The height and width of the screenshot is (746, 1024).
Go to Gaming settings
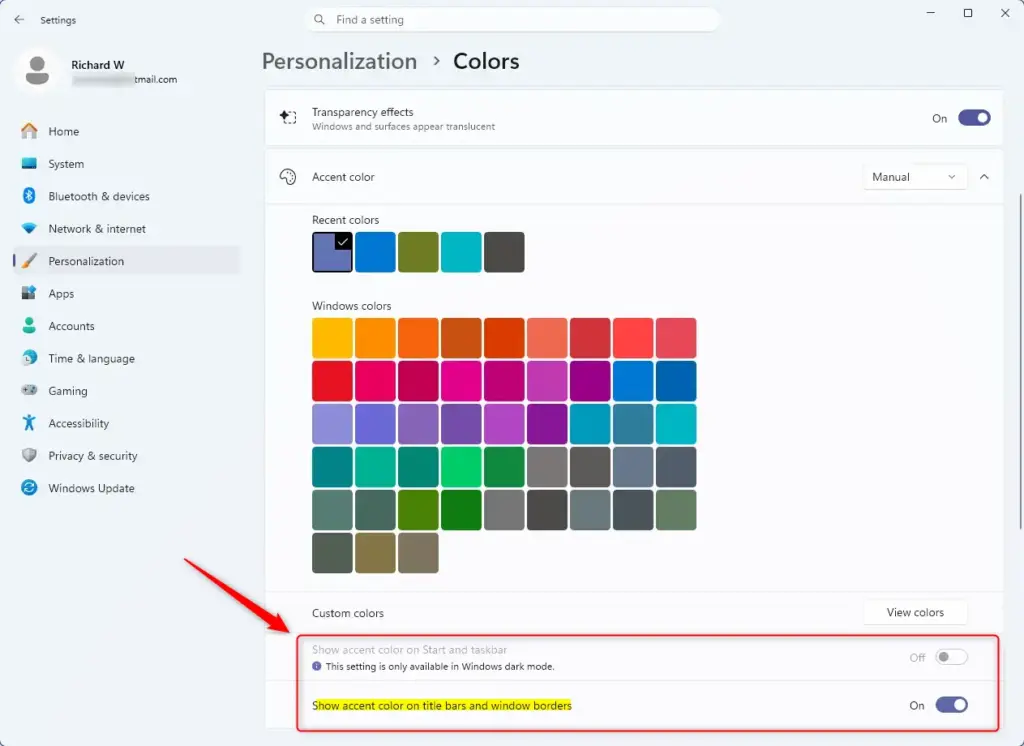[127, 391]
